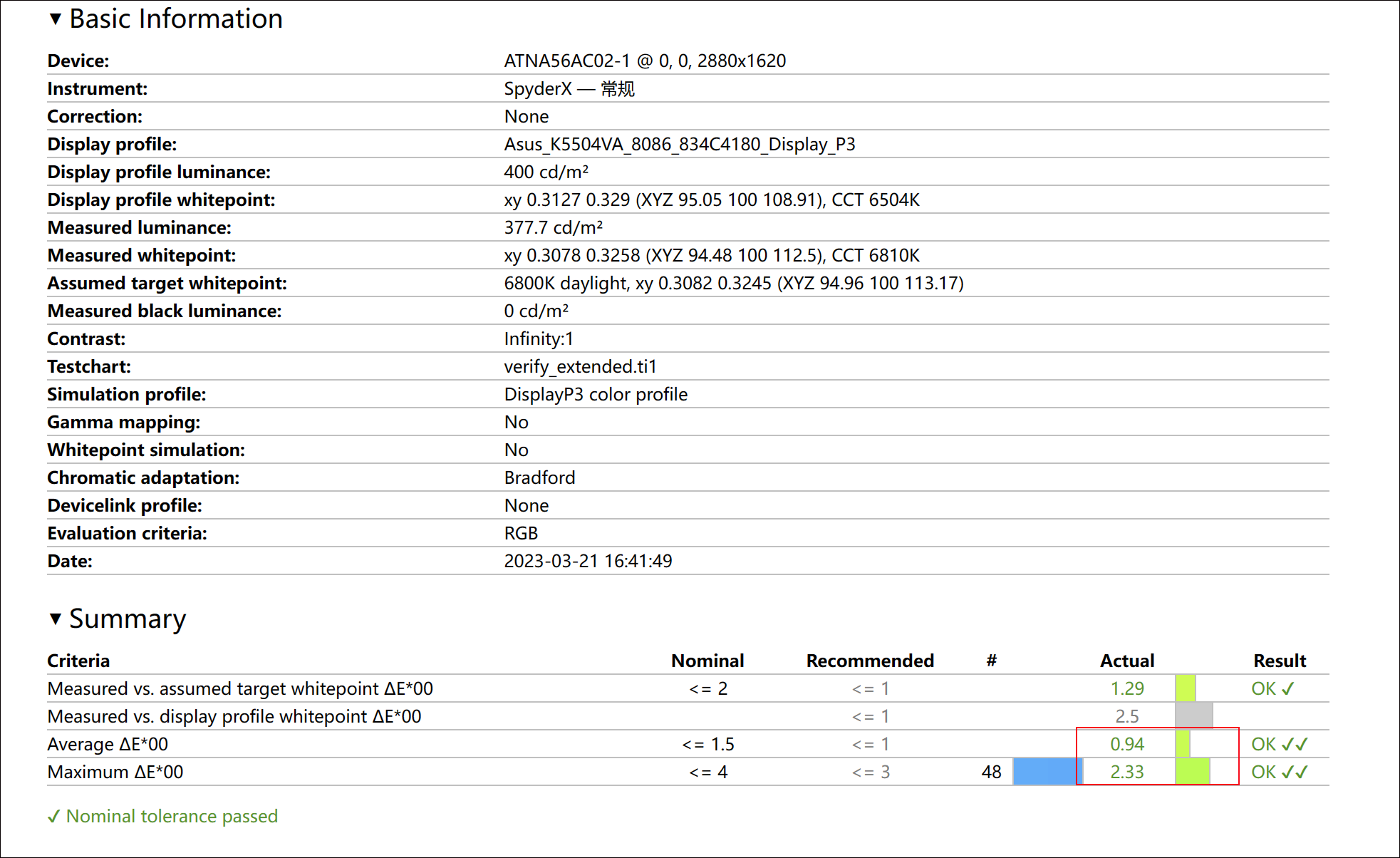
Task: Click the Nominal tolerance passed checkmark
Action: point(54,817)
